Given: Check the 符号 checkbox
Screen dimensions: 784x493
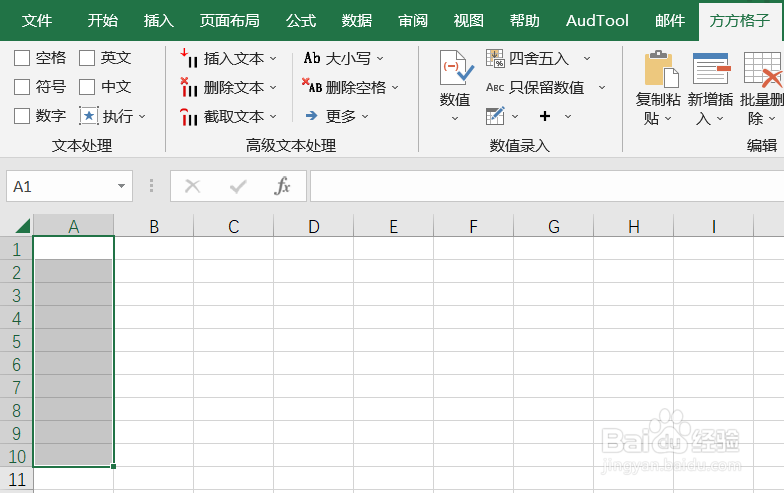Looking at the screenshot, I should click(x=22, y=87).
